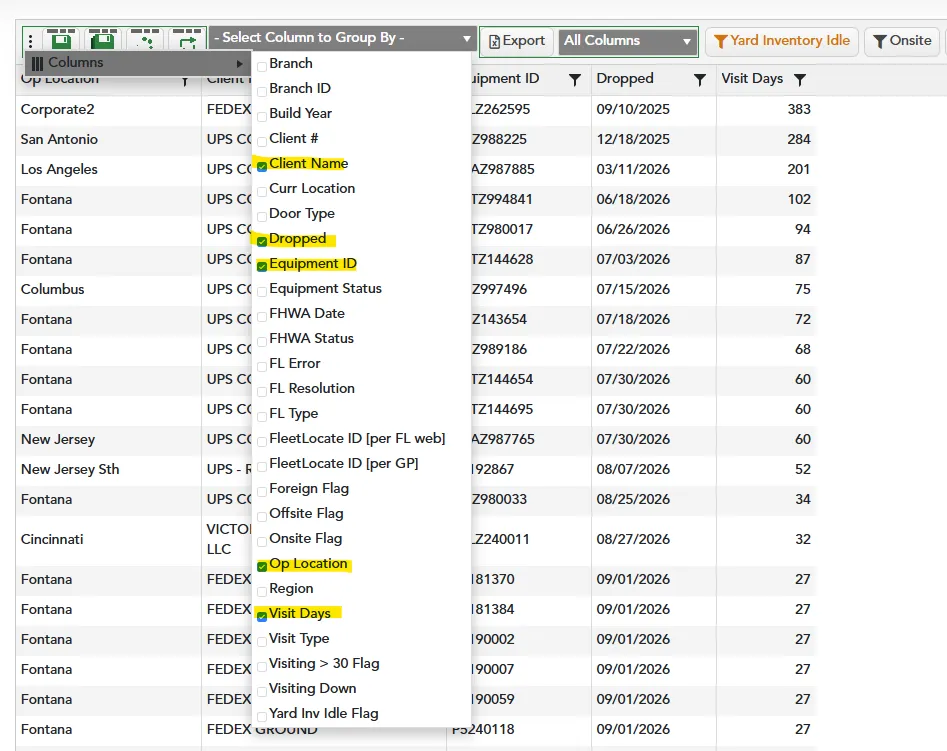The height and width of the screenshot is (751, 947).
Task: Uncheck the Equipment ID column checkbox
Action: (x=262, y=266)
